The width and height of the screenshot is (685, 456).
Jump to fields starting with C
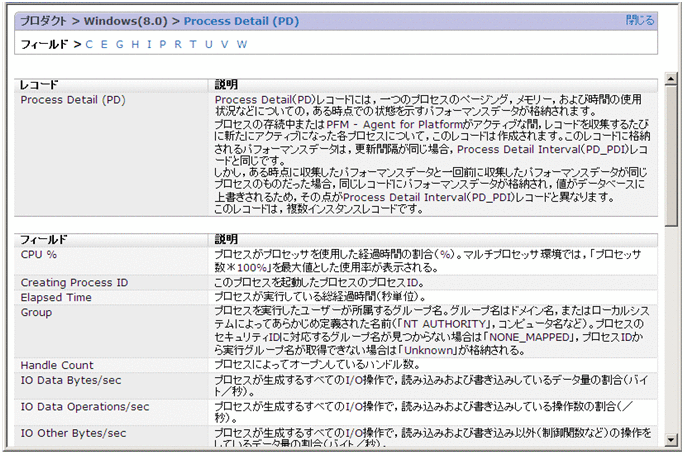90,44
